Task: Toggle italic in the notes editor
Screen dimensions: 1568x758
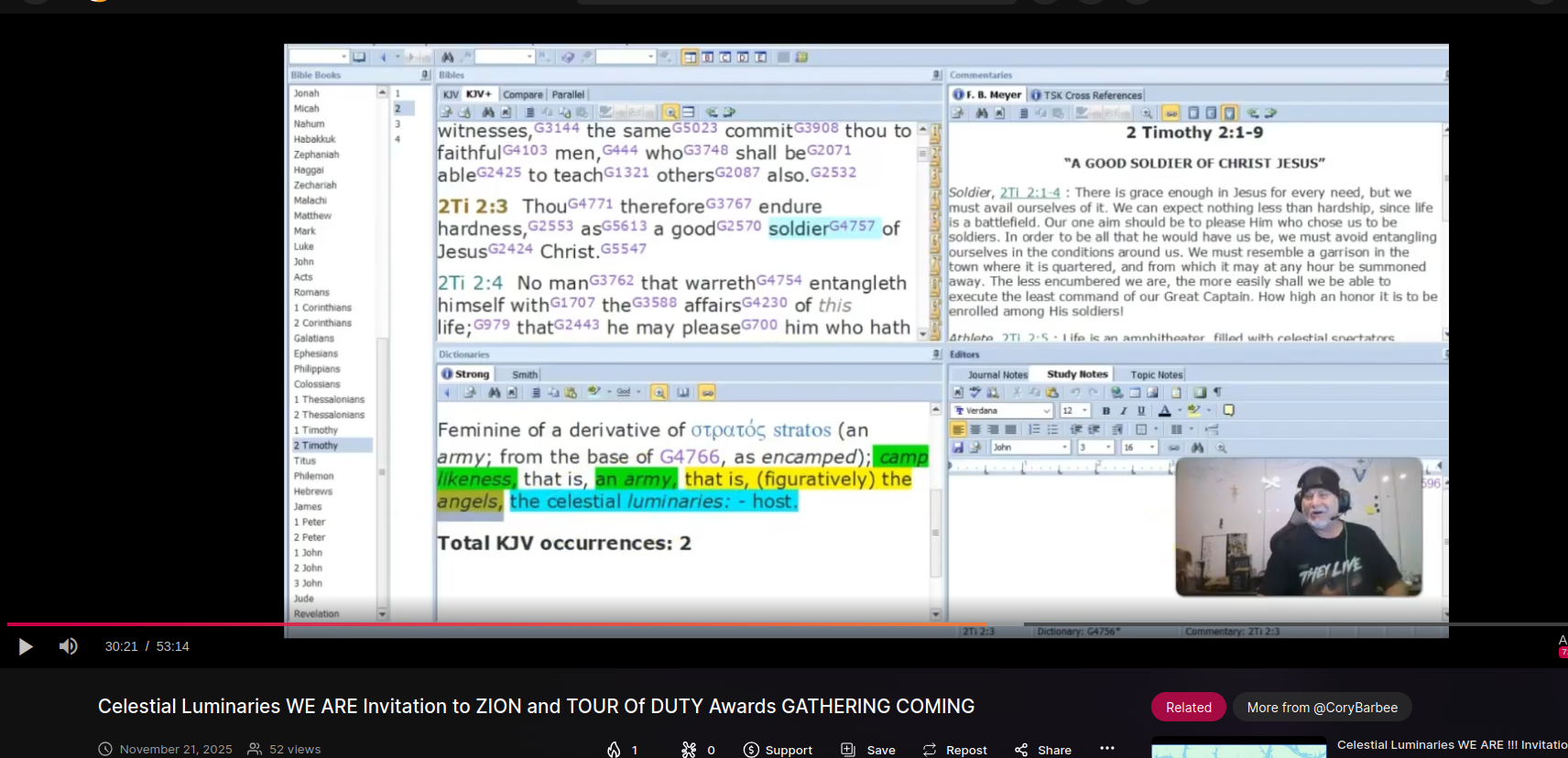Action: pos(1124,411)
